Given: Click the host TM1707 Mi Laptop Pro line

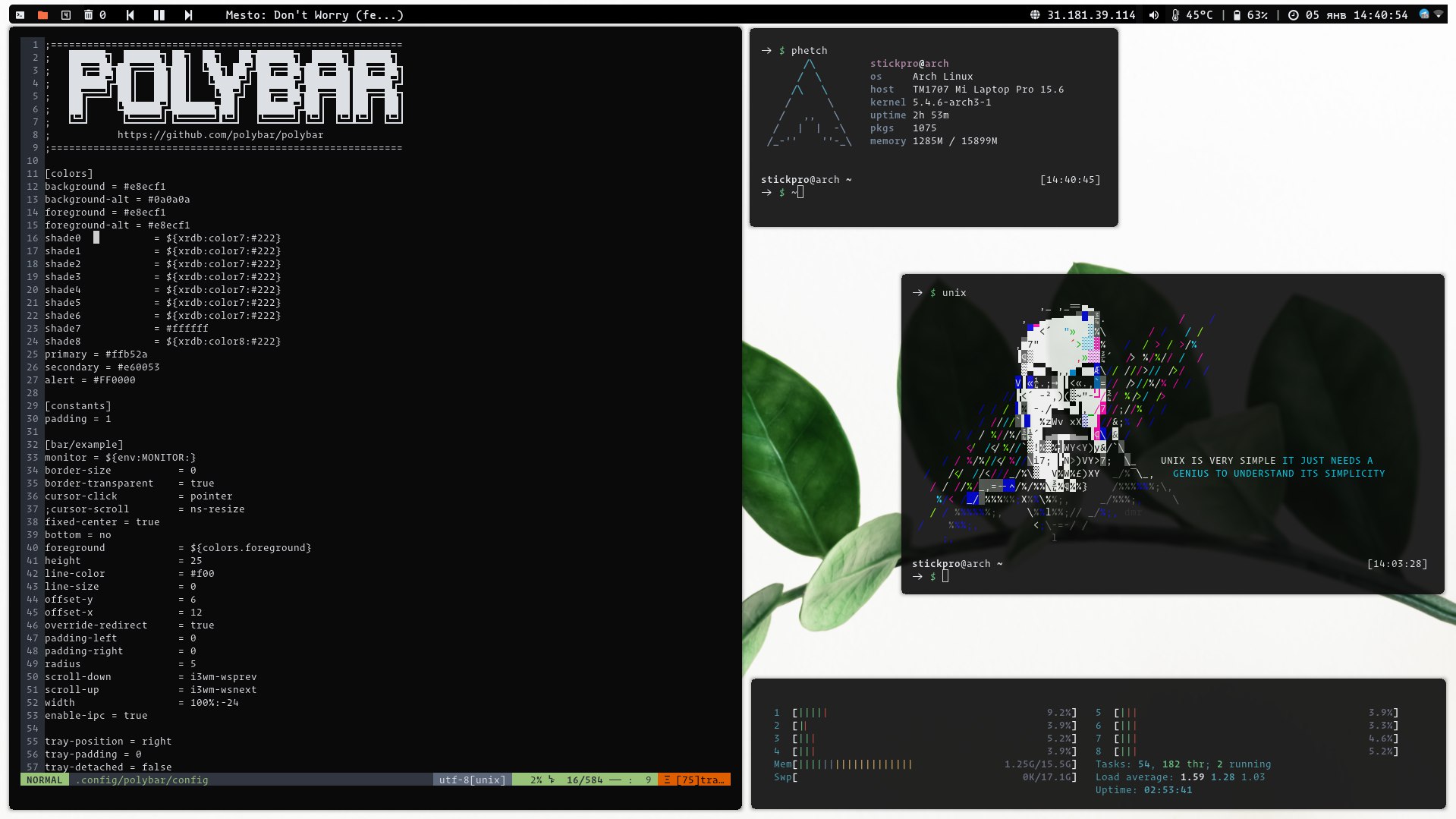Looking at the screenshot, I should pos(967,89).
